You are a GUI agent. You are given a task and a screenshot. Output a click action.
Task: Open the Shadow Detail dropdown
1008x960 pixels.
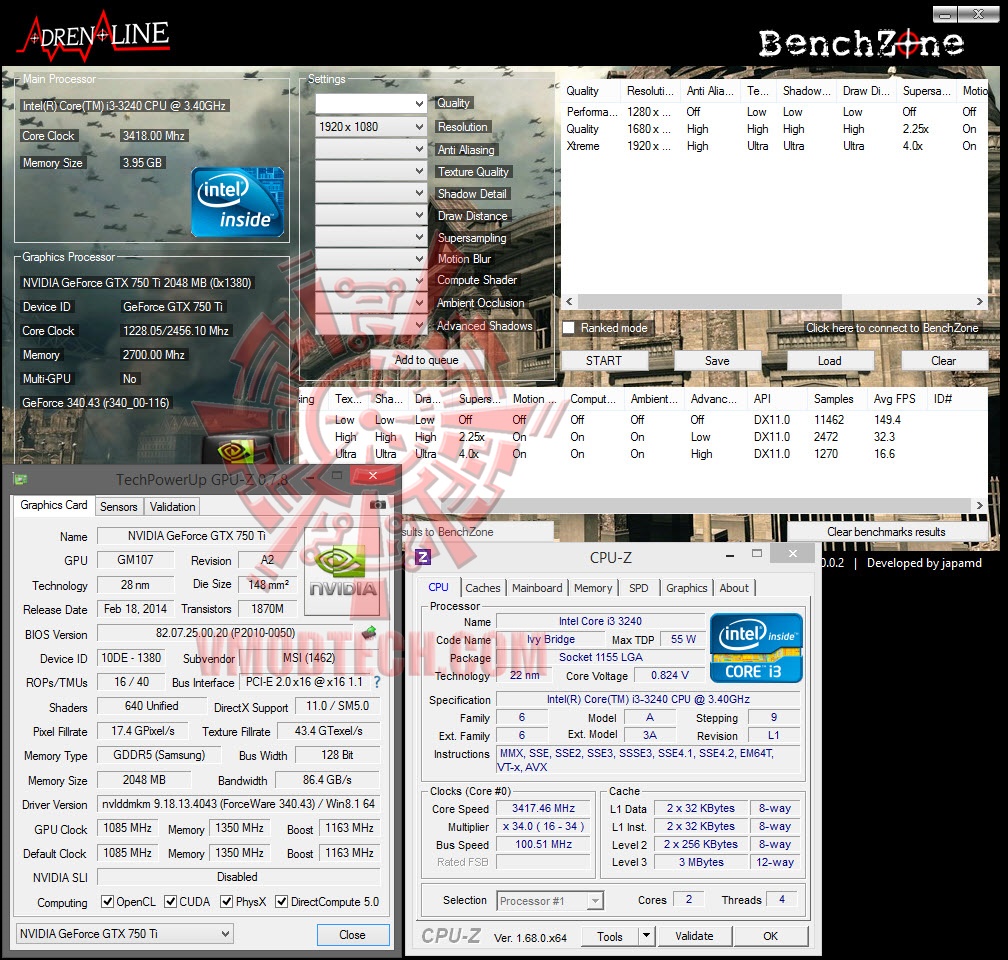coord(371,193)
